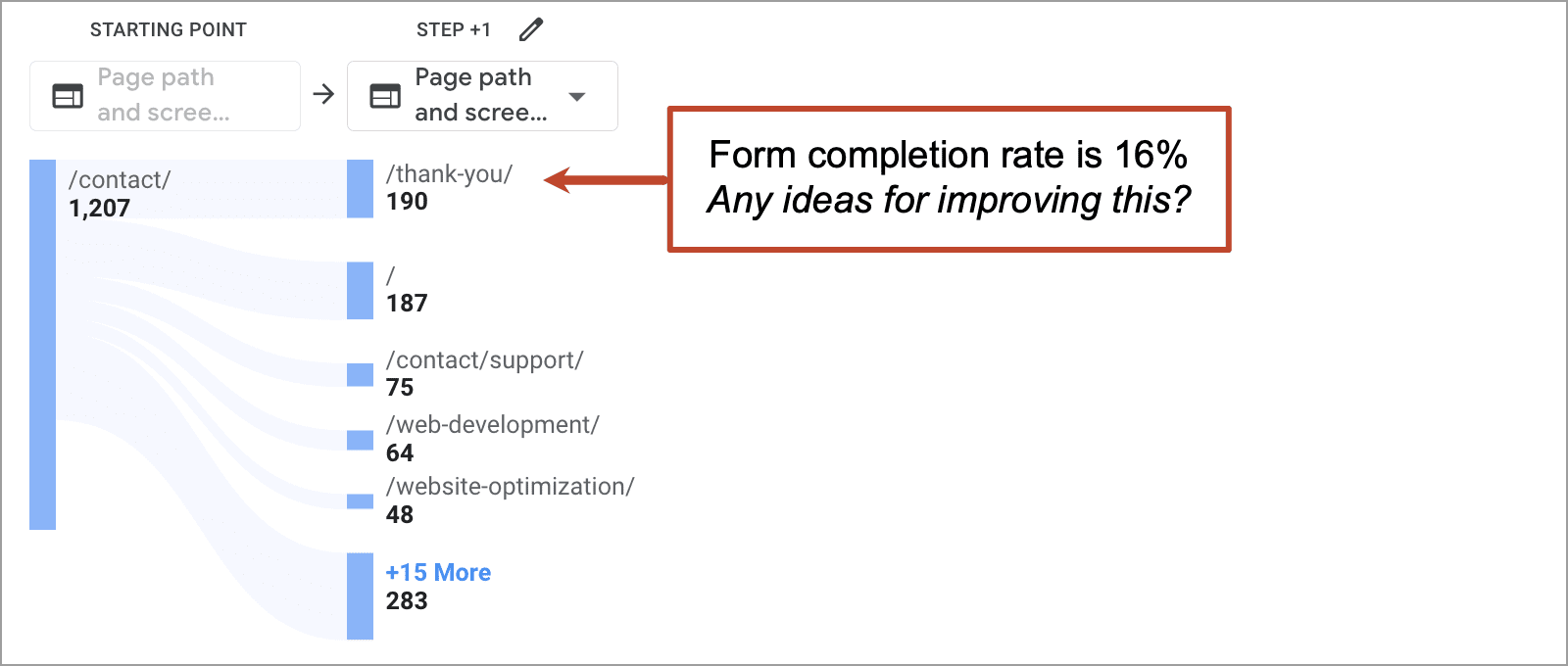Click the blue node beside +15 More
Image resolution: width=1568 pixels, height=666 pixels.
pyautogui.click(x=358, y=595)
